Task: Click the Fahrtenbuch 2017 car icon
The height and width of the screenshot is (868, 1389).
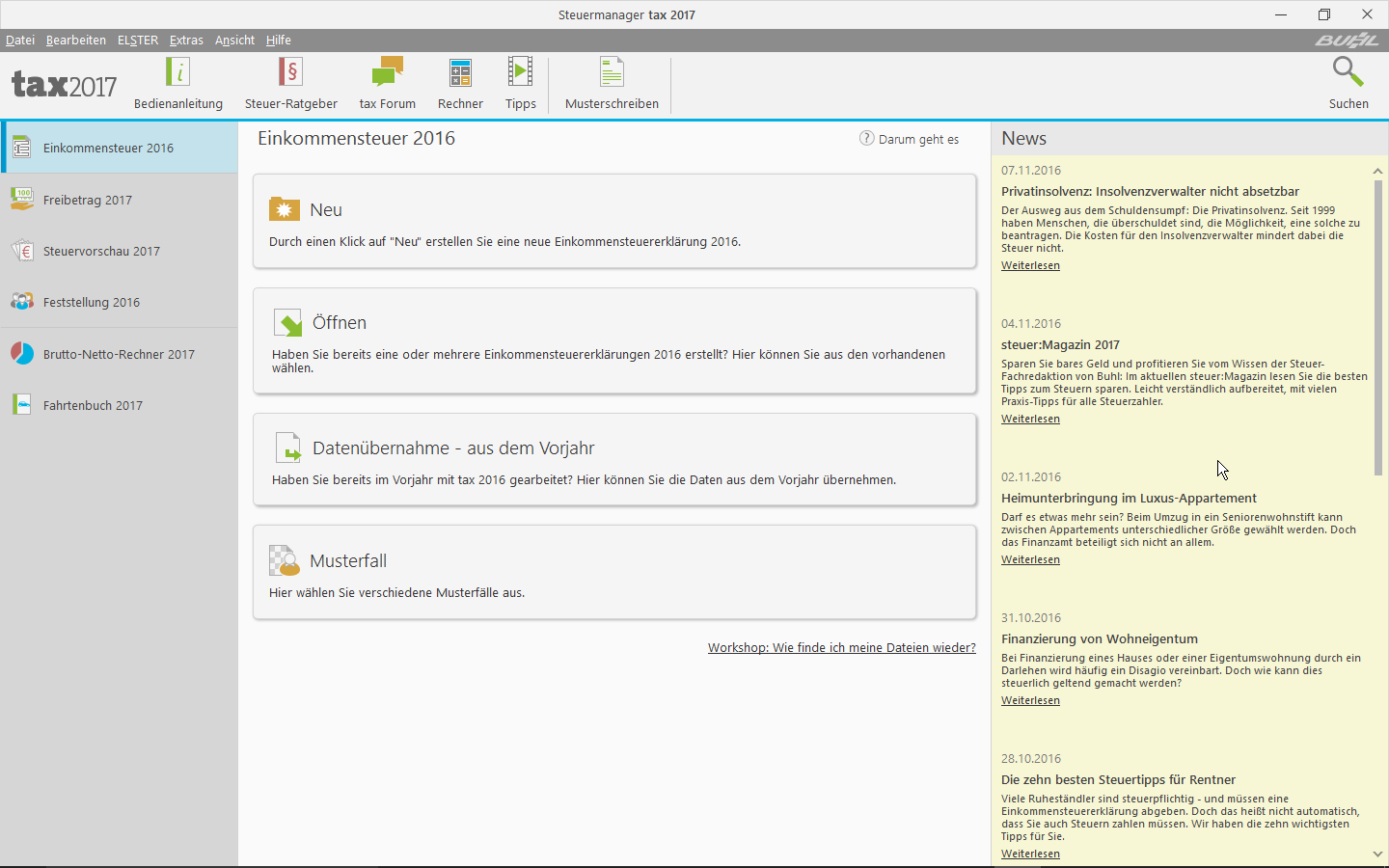Action: coord(21,405)
